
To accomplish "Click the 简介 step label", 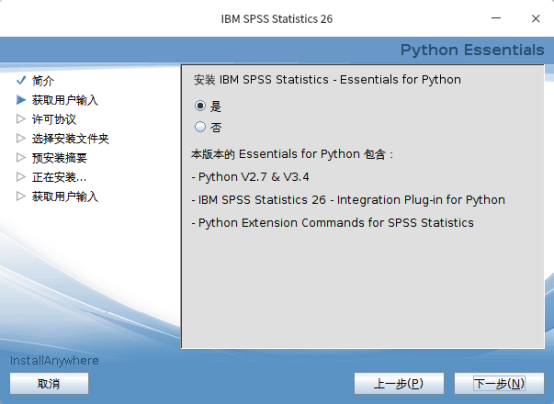I will tap(43, 81).
